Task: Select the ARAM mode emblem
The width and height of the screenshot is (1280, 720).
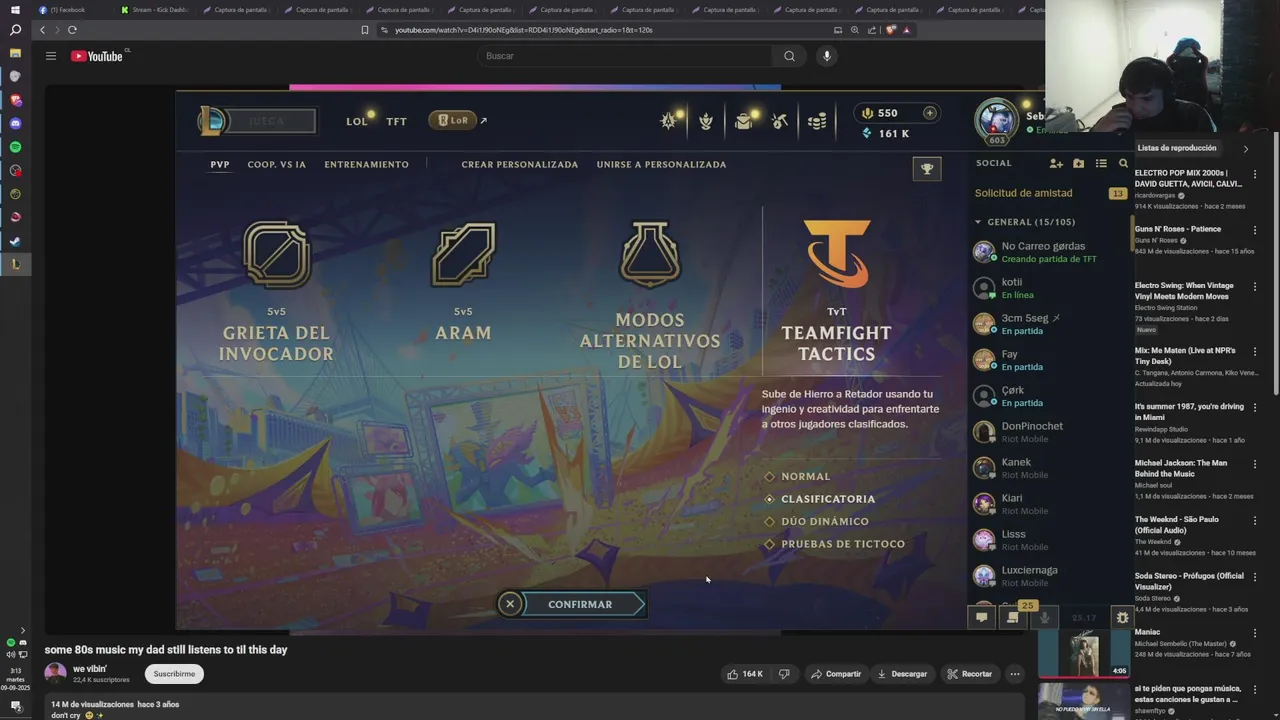Action: (x=463, y=255)
